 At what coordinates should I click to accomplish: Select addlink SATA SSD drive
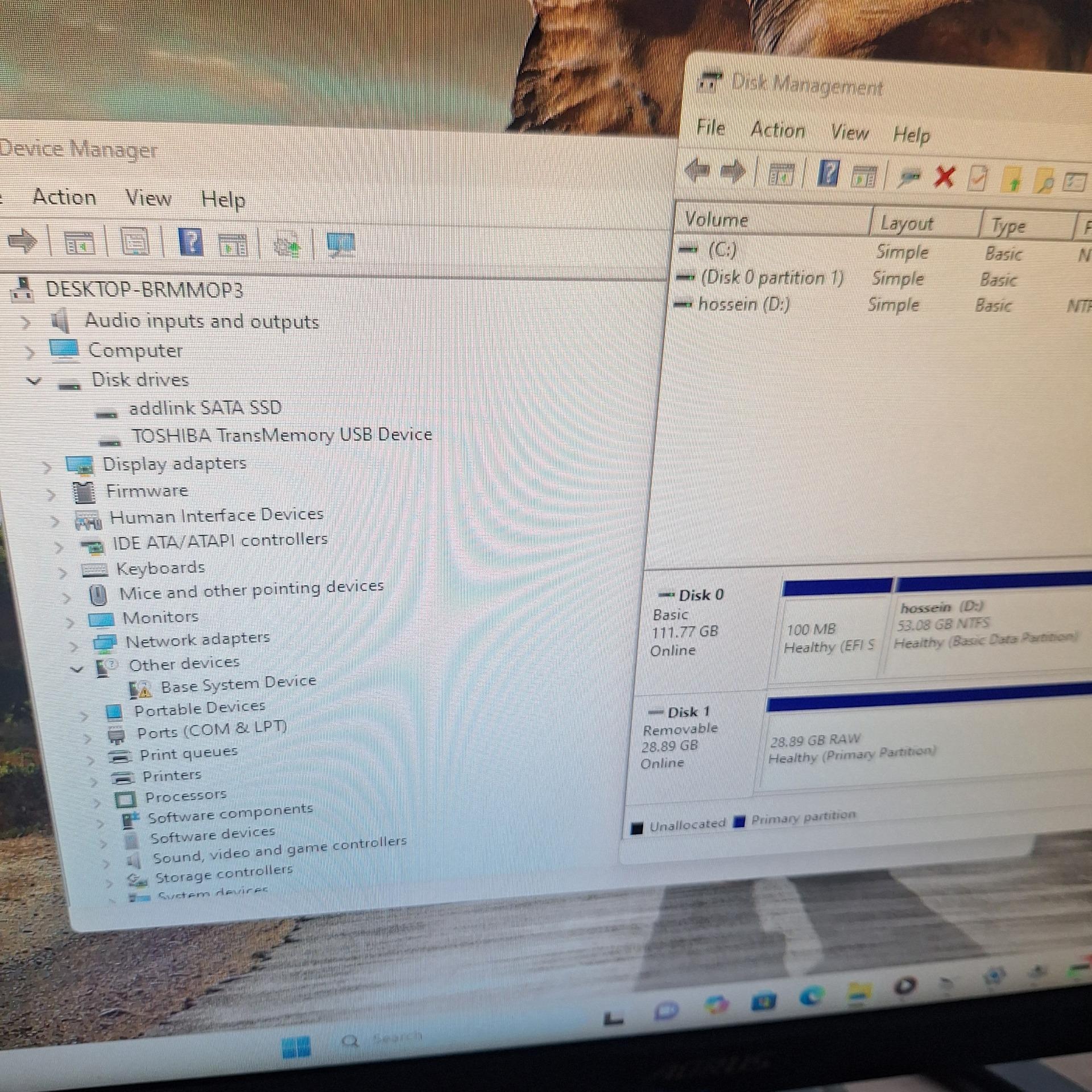click(205, 407)
